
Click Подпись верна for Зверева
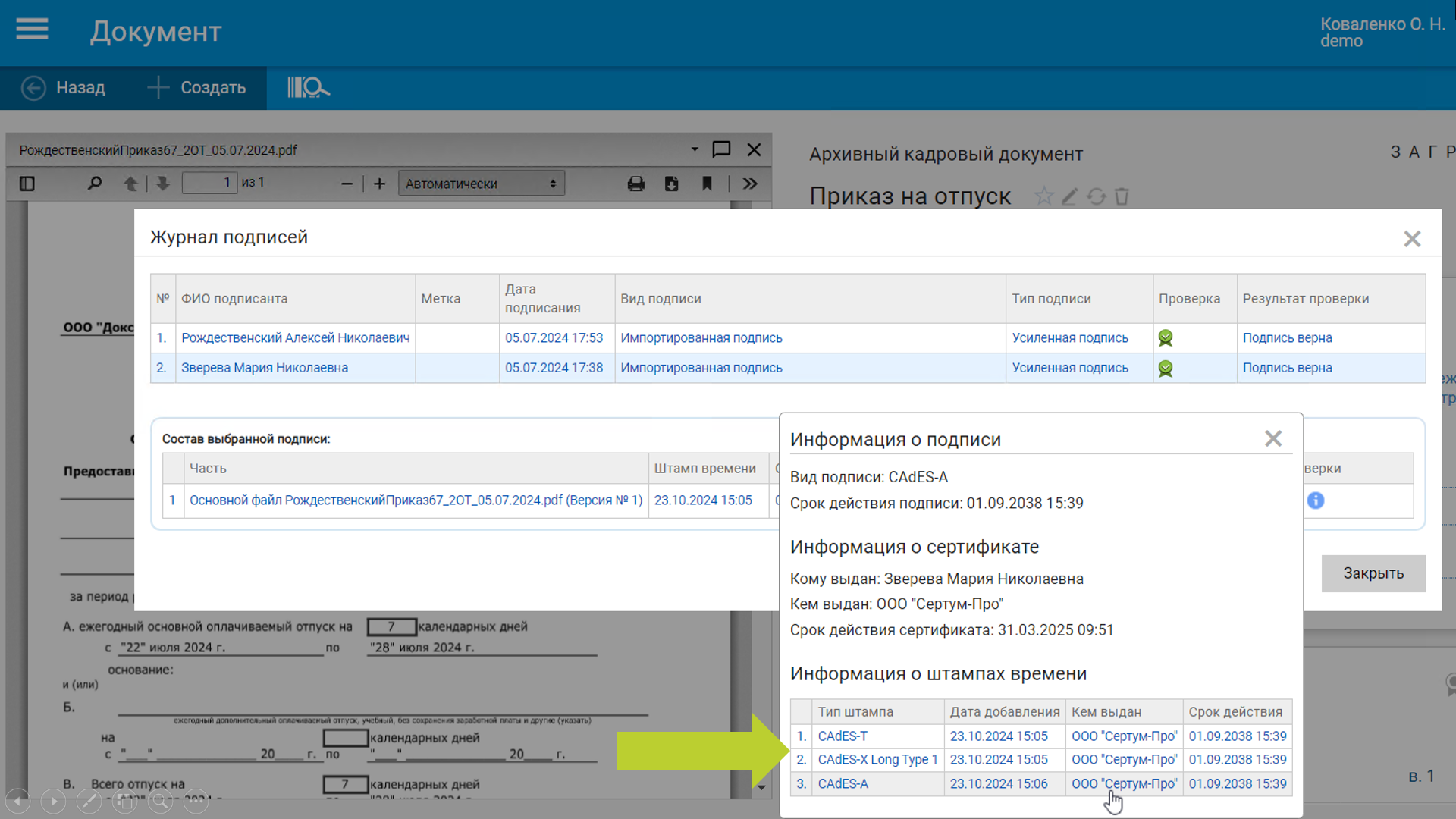click(1287, 368)
